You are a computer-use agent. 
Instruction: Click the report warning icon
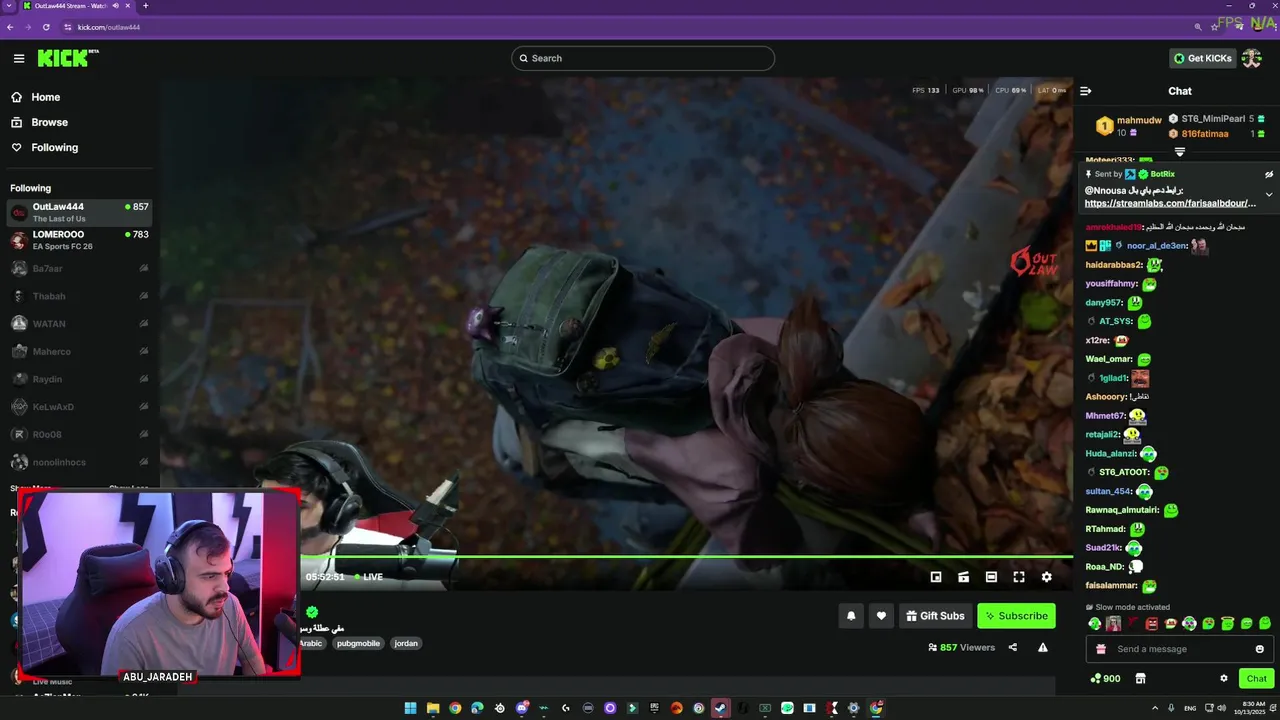tap(1043, 648)
